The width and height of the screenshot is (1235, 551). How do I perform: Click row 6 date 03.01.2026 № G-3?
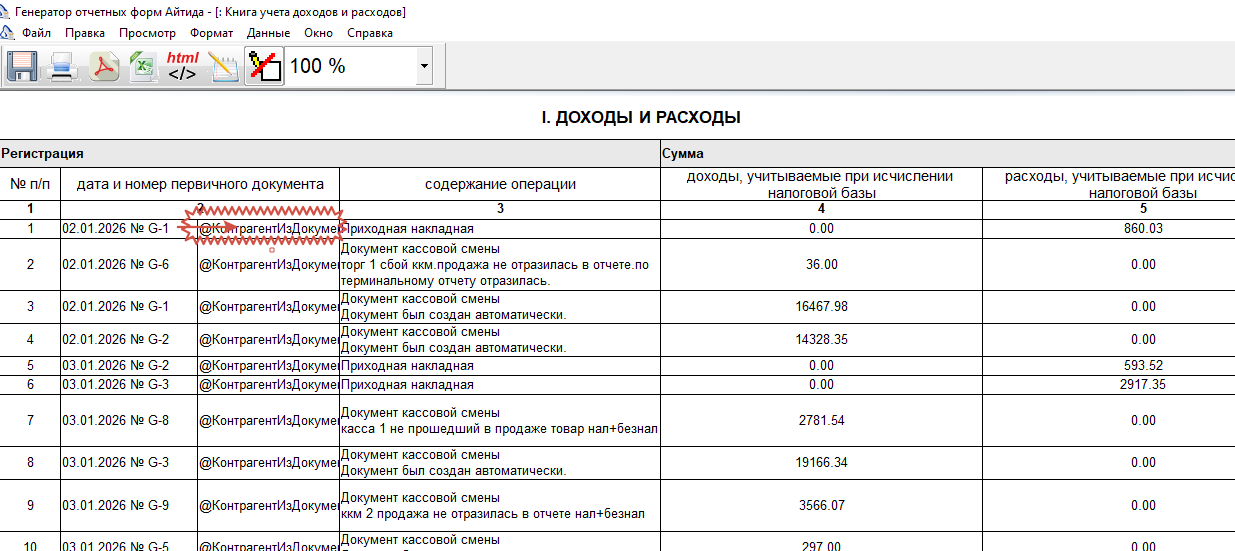pos(129,385)
